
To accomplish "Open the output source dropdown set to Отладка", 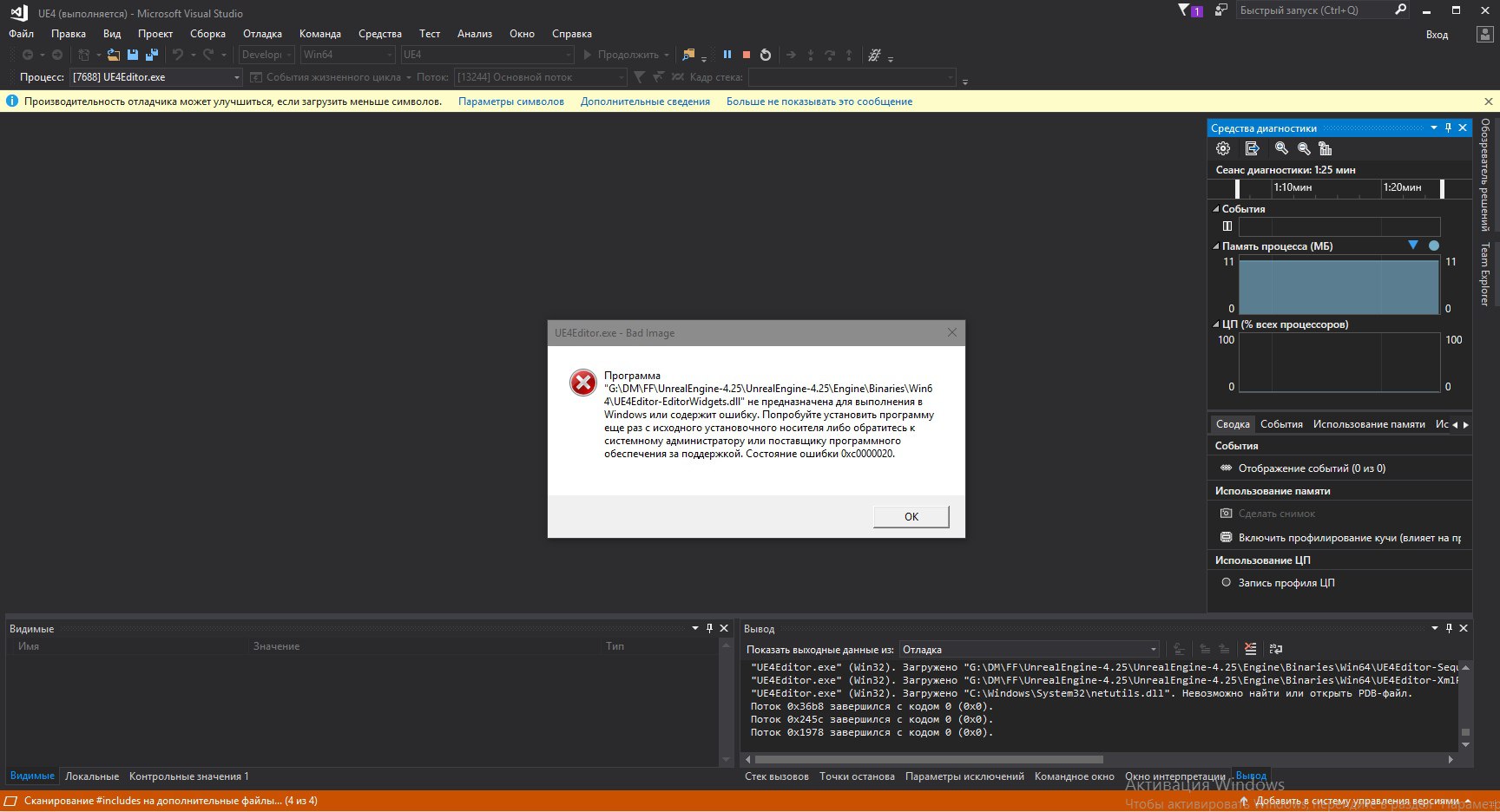I will point(1030,650).
